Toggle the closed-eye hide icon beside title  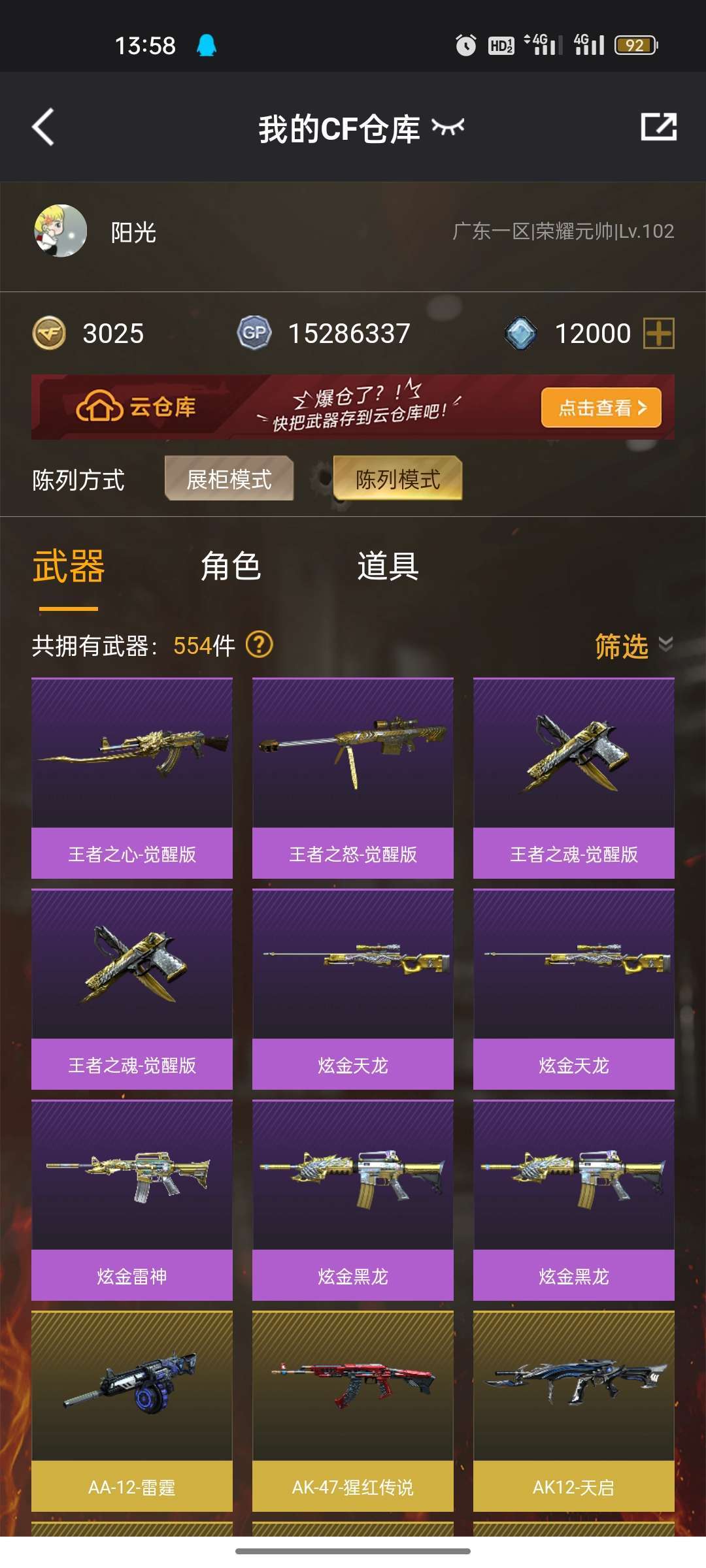point(448,127)
